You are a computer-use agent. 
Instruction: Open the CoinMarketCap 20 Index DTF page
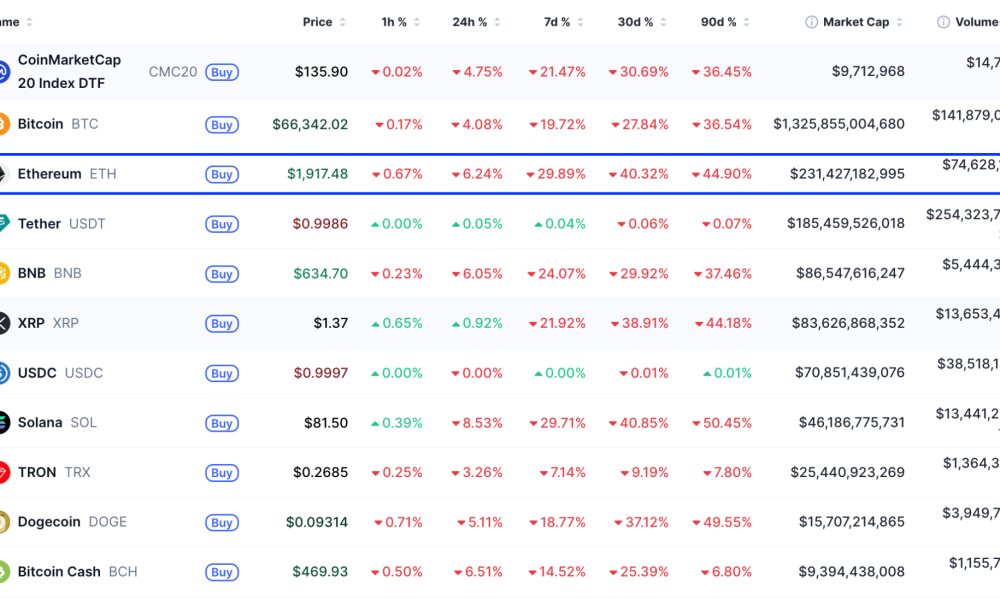[69, 69]
